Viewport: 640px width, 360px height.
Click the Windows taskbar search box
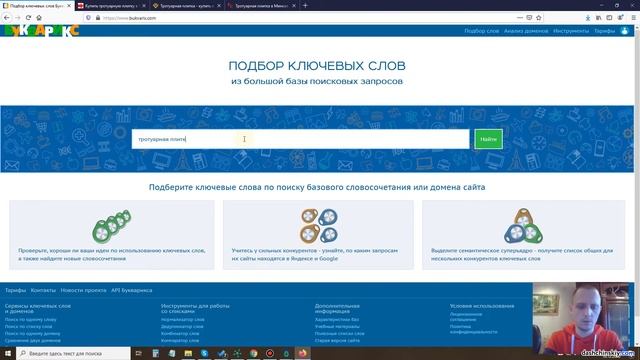[73, 353]
